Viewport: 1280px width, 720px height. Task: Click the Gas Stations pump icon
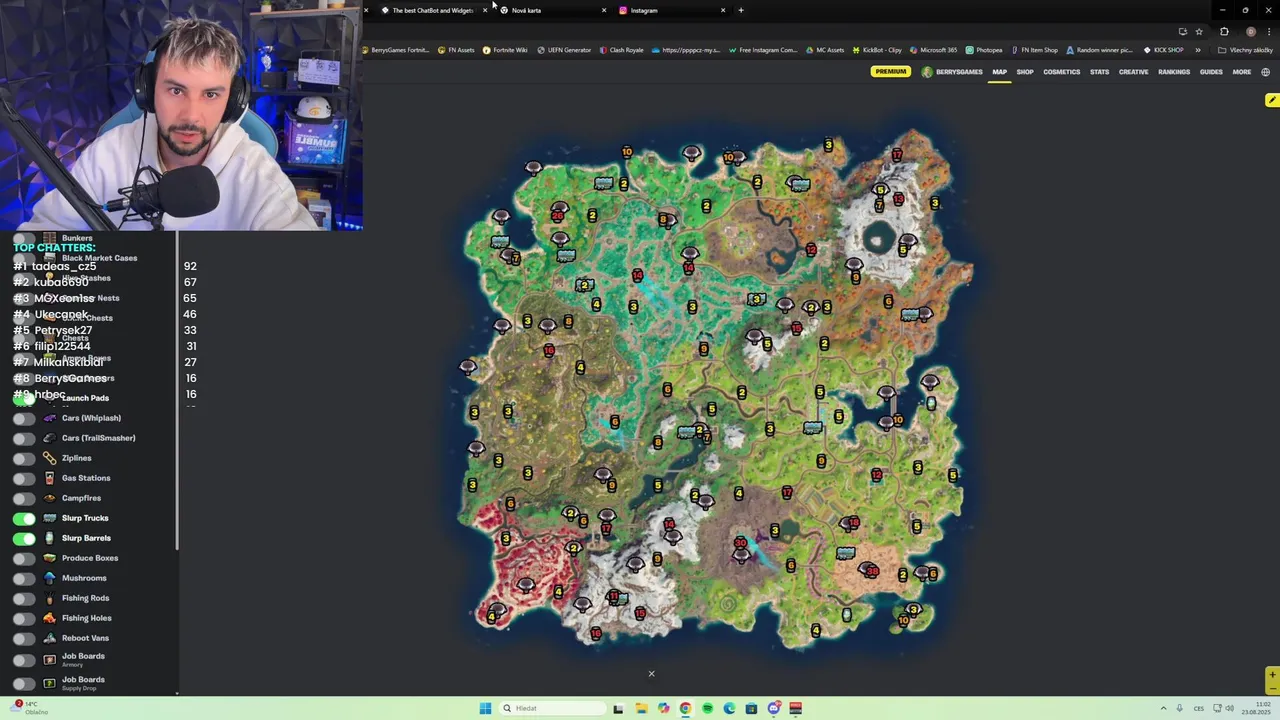coord(50,478)
